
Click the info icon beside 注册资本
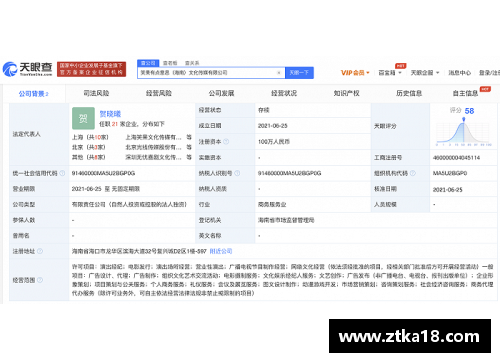pos(226,142)
